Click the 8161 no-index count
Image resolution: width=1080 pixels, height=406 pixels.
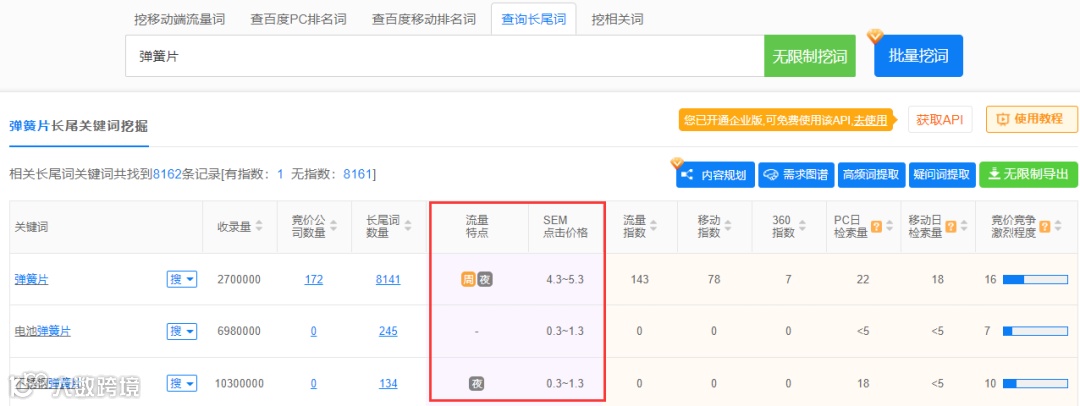coord(357,174)
